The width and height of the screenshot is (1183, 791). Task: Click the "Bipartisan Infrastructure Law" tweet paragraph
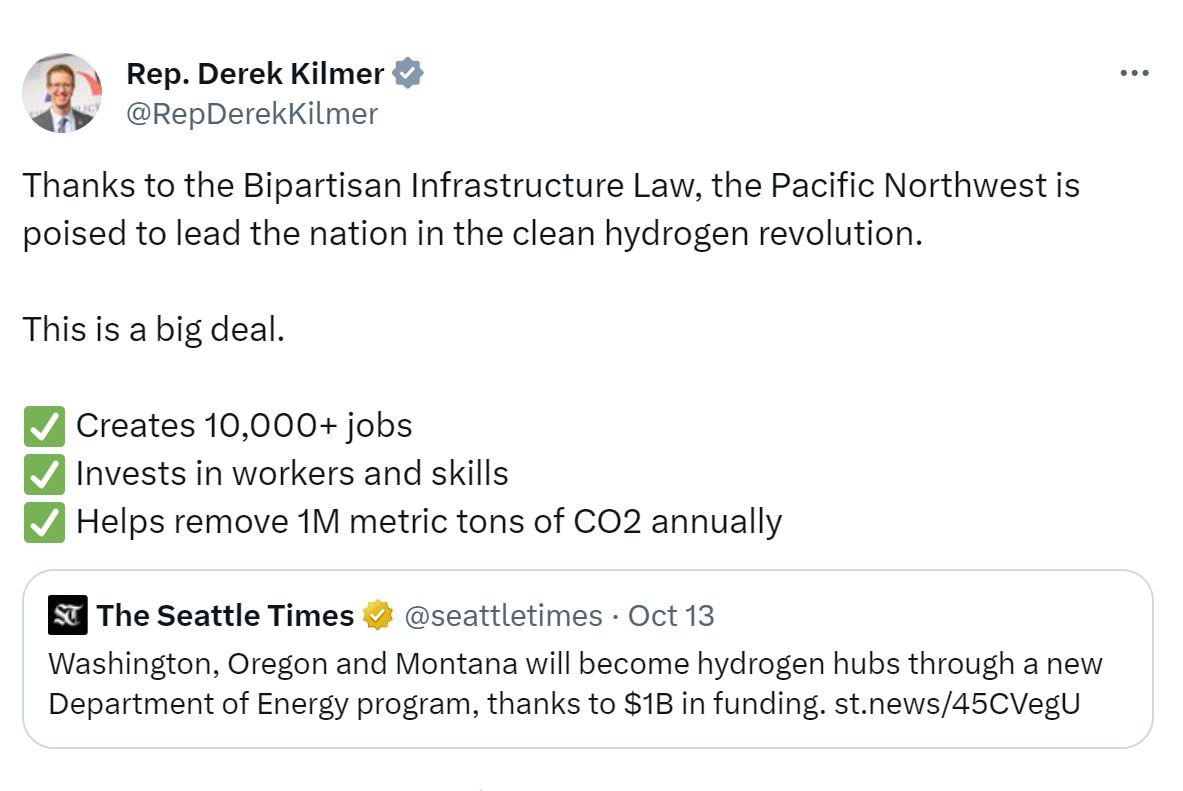point(550,209)
